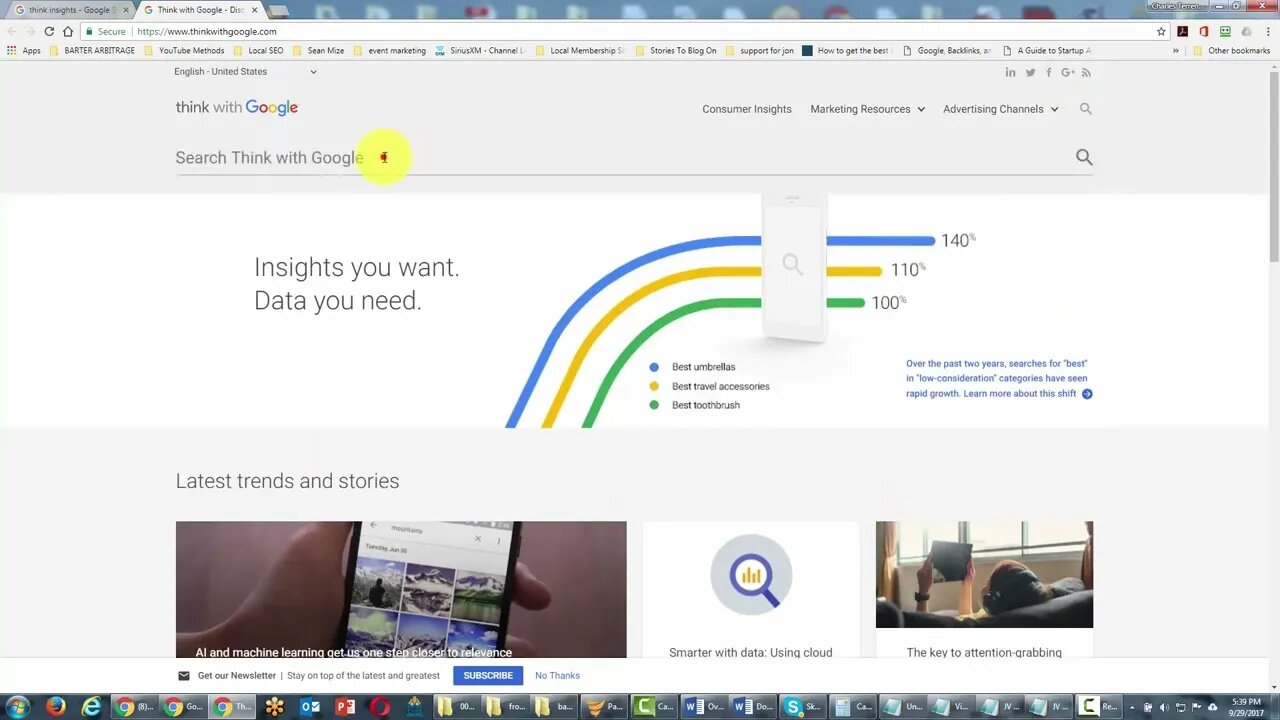Click the data magnifier illustration thumbnail
Image resolution: width=1280 pixels, height=720 pixels.
751,574
